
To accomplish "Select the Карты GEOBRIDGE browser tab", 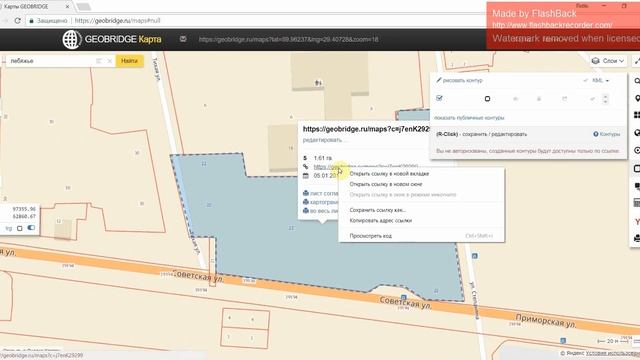I will coord(36,7).
